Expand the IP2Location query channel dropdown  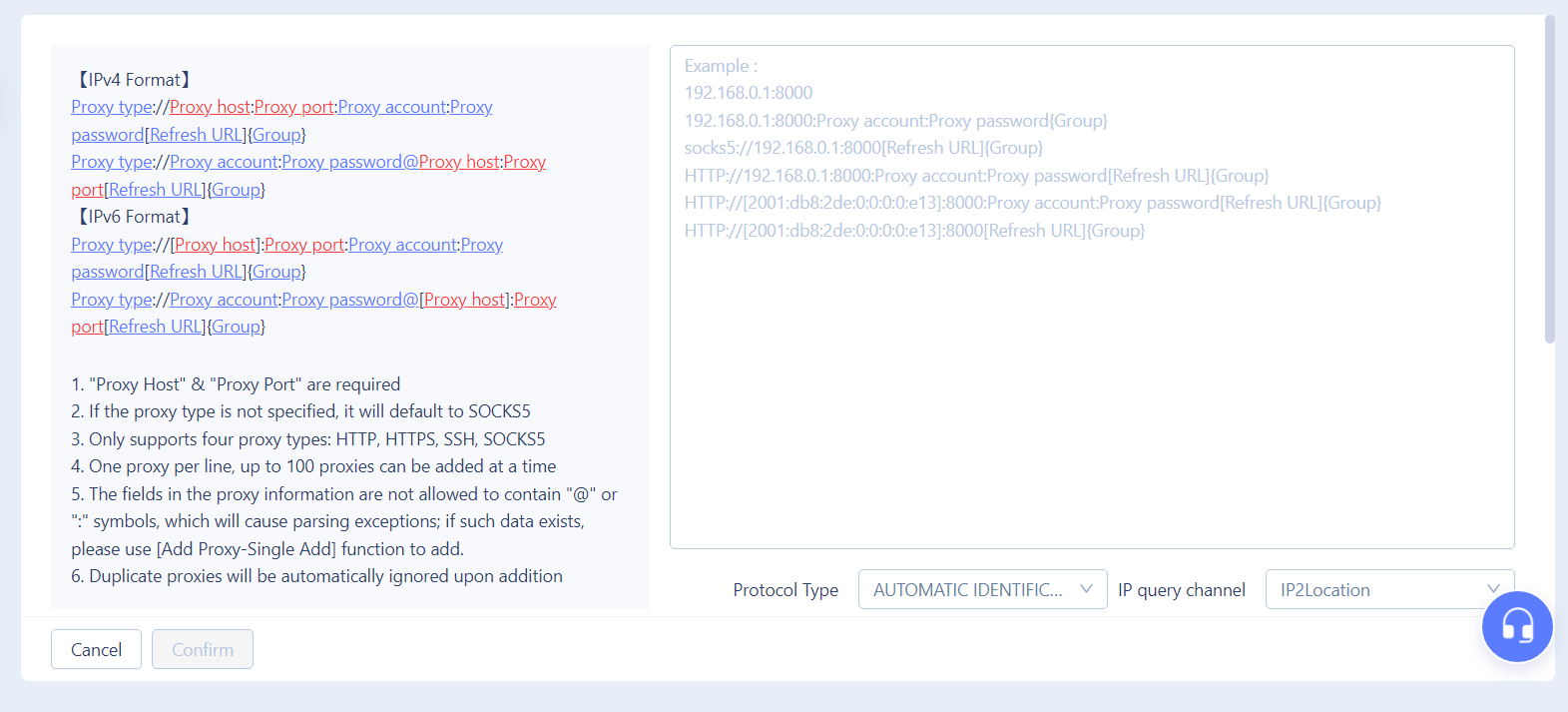(x=1388, y=590)
